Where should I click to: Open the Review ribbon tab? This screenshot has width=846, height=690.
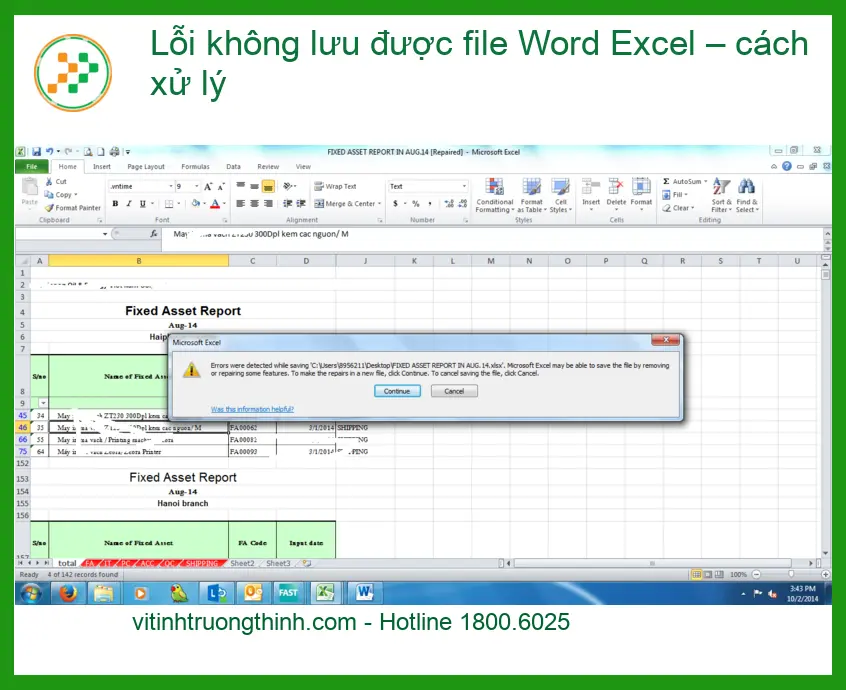pos(268,167)
